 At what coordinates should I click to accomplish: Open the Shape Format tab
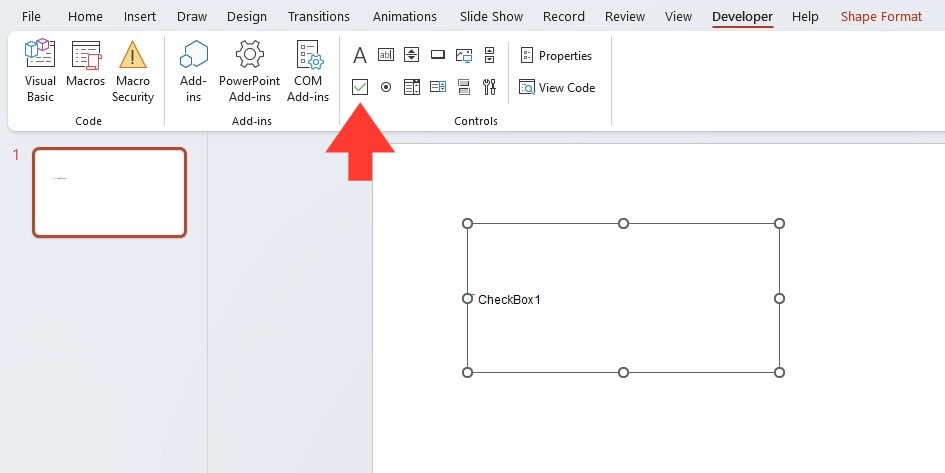tap(881, 16)
